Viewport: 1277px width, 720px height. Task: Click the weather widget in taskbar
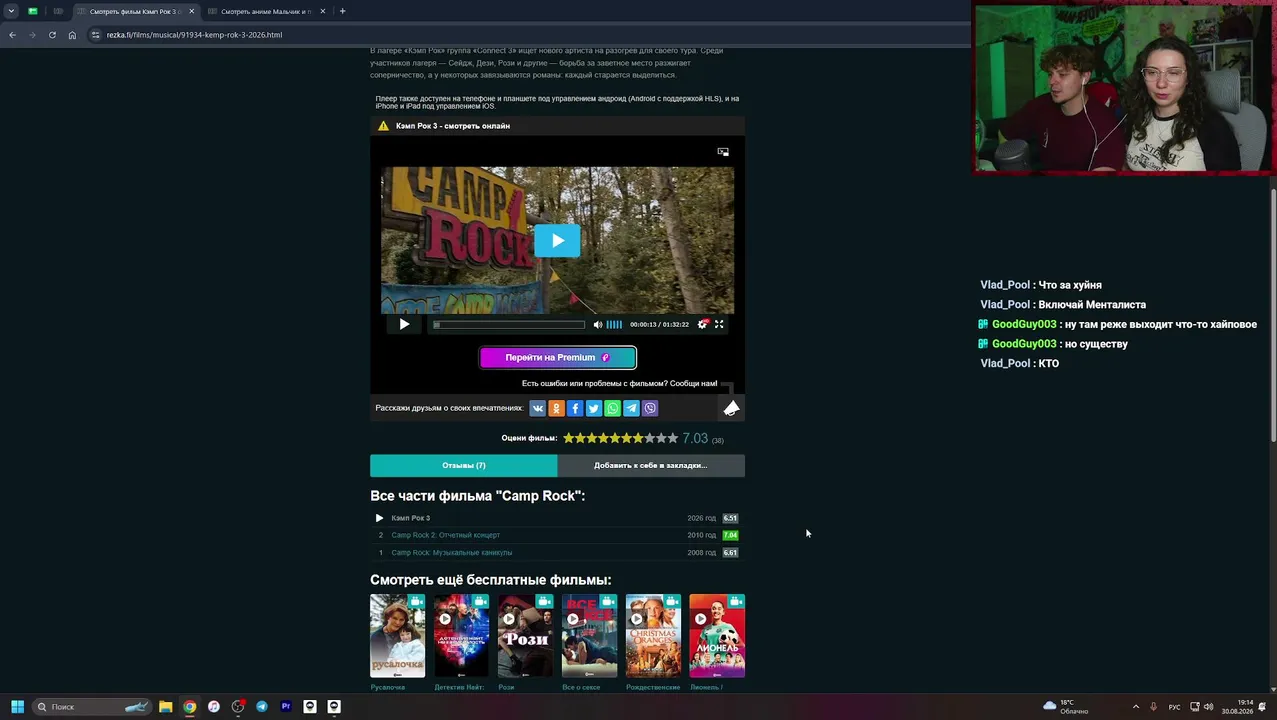click(1066, 706)
